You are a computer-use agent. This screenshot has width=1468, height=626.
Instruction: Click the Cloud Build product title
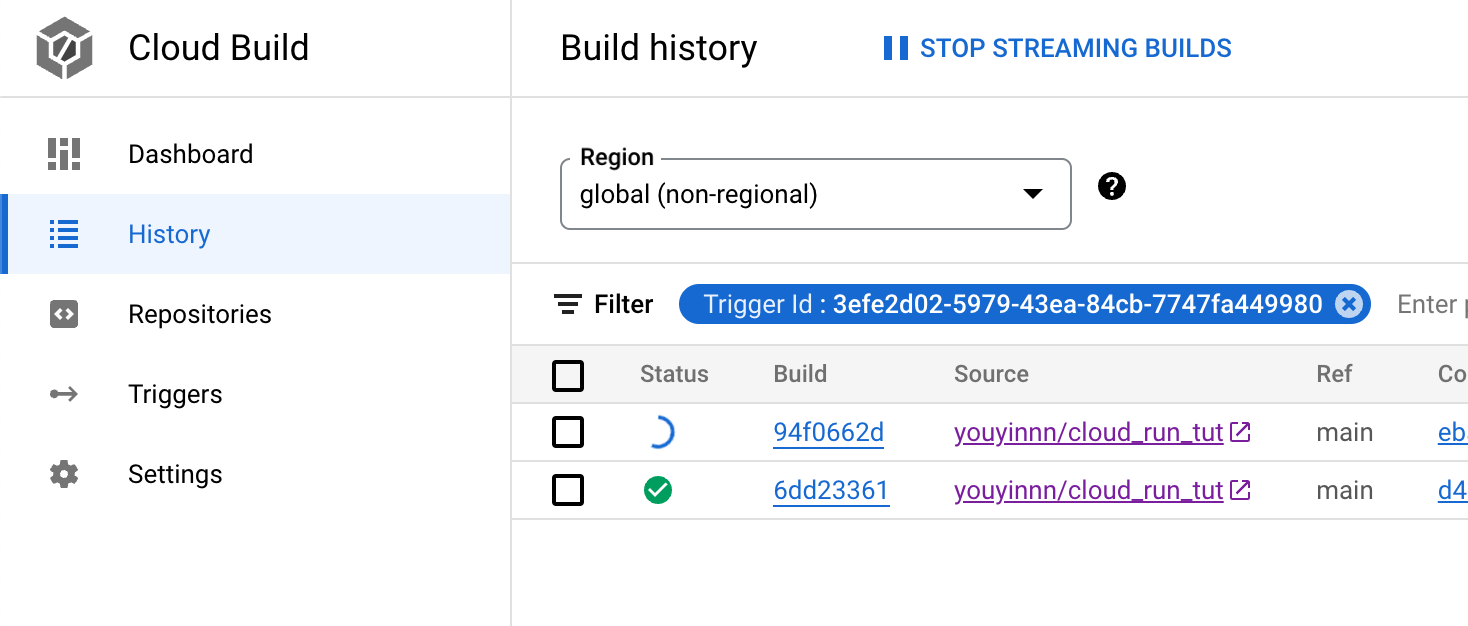coord(219,48)
